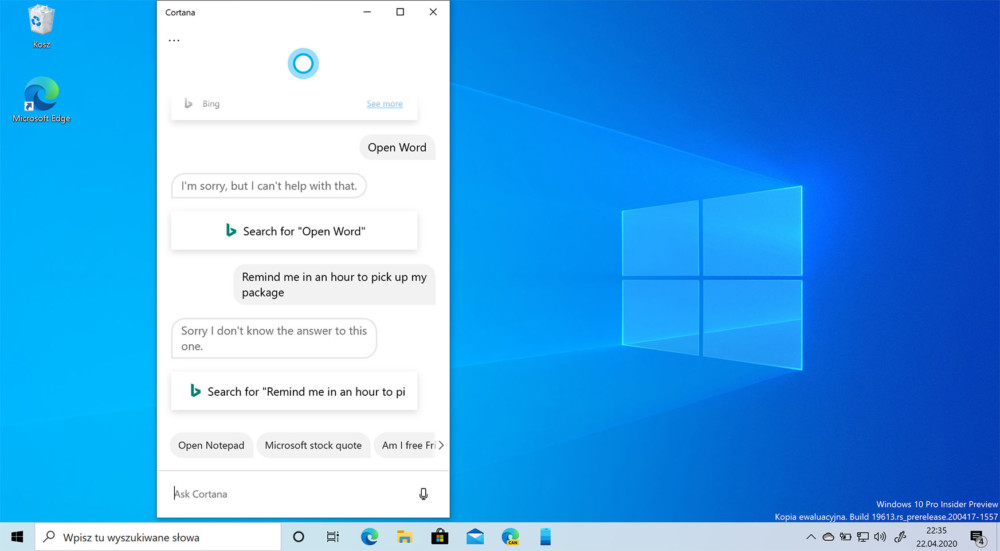Click the volume speaker tray icon
The image size is (1000, 551).
[880, 537]
